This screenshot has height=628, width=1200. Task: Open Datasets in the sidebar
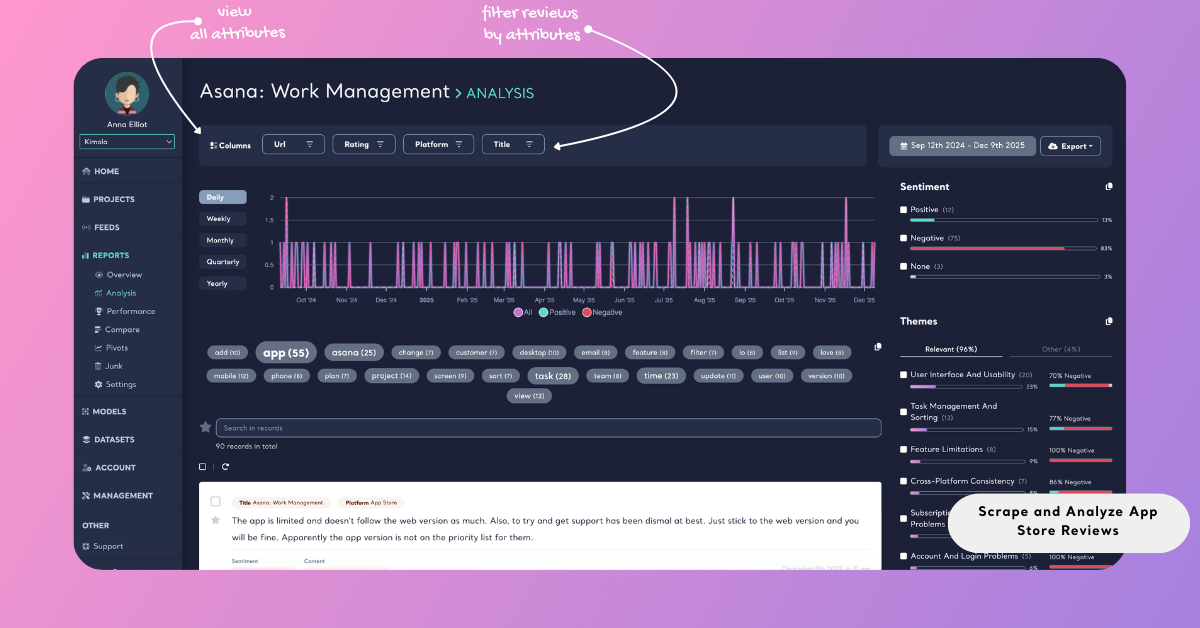point(108,439)
